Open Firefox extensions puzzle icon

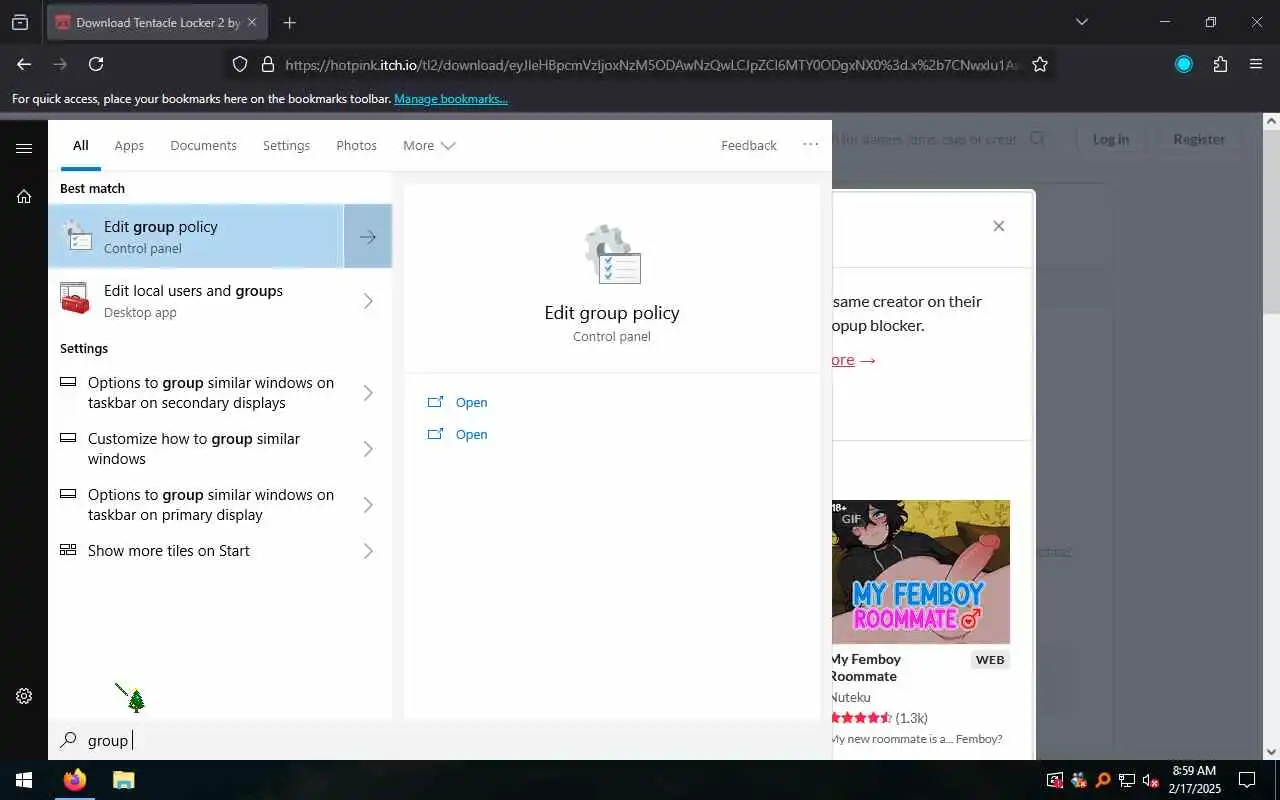[x=1220, y=64]
